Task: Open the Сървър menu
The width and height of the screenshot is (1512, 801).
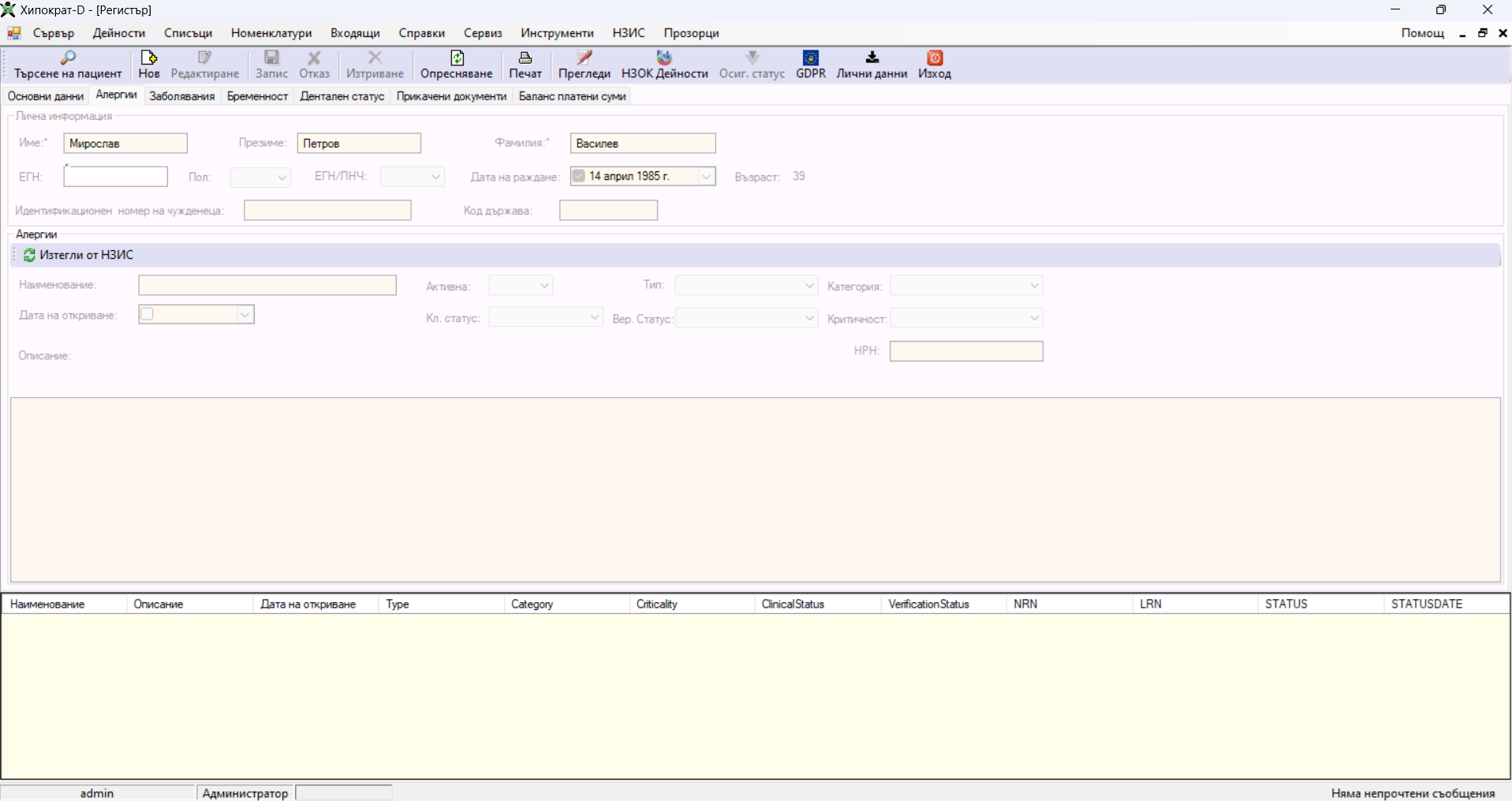Action: coord(54,33)
